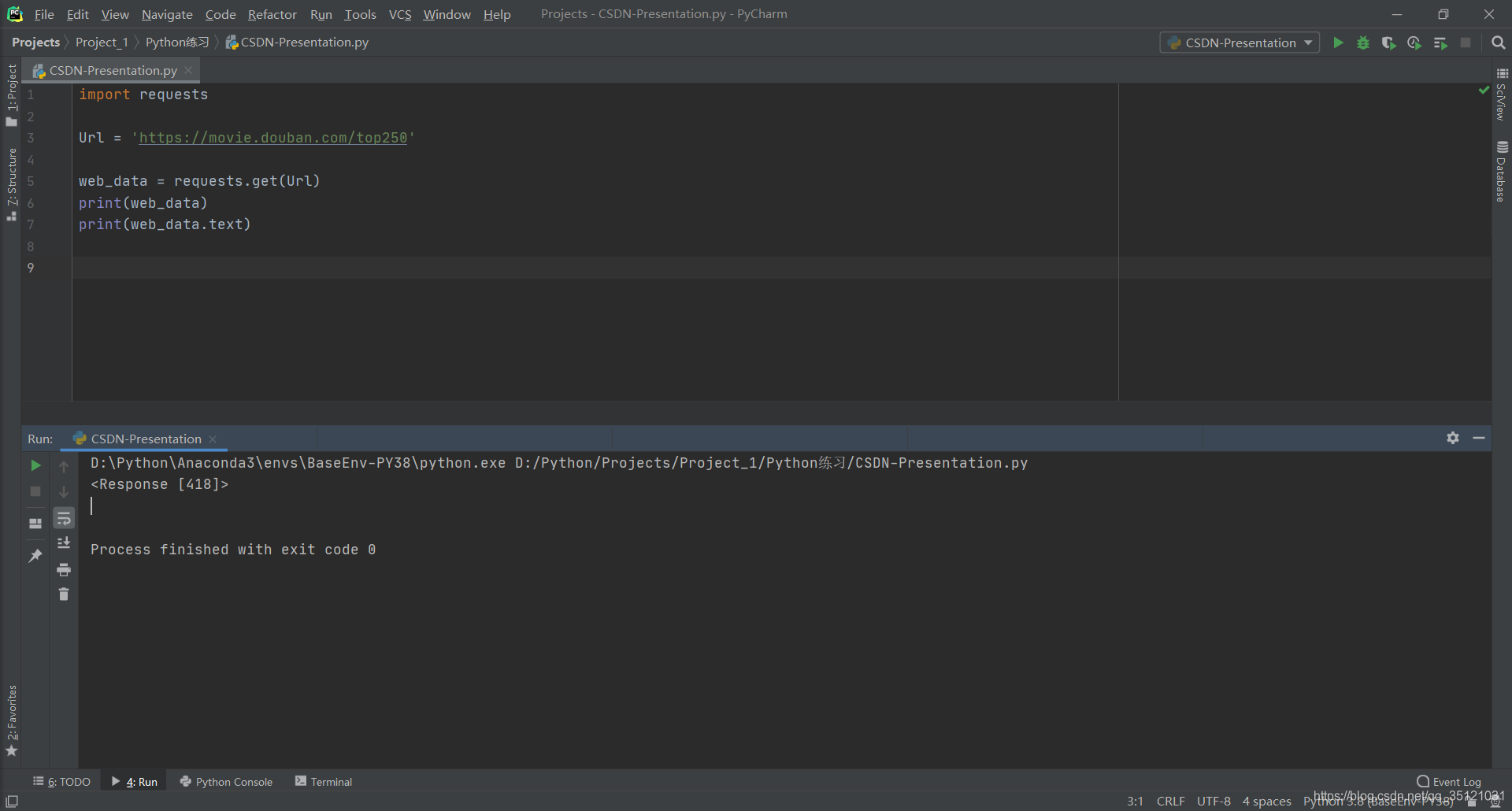Go down the stack trace arrow

click(x=64, y=492)
